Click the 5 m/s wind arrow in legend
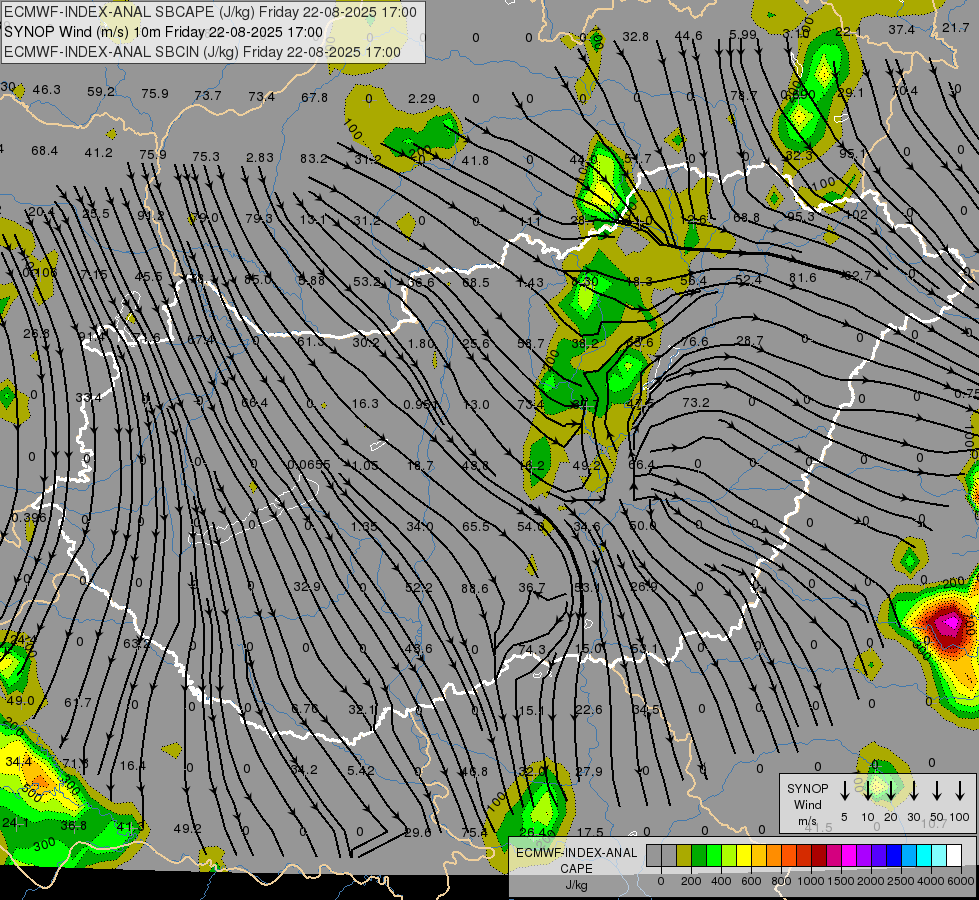 pyautogui.click(x=844, y=791)
